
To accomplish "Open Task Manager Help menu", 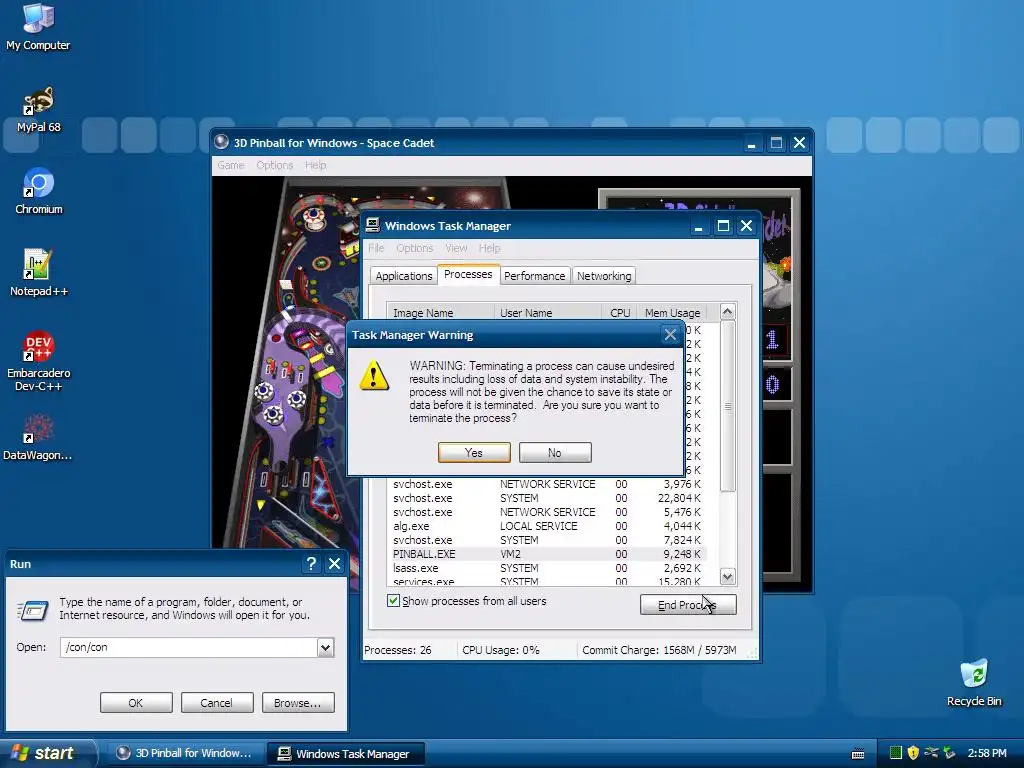I will click(489, 248).
